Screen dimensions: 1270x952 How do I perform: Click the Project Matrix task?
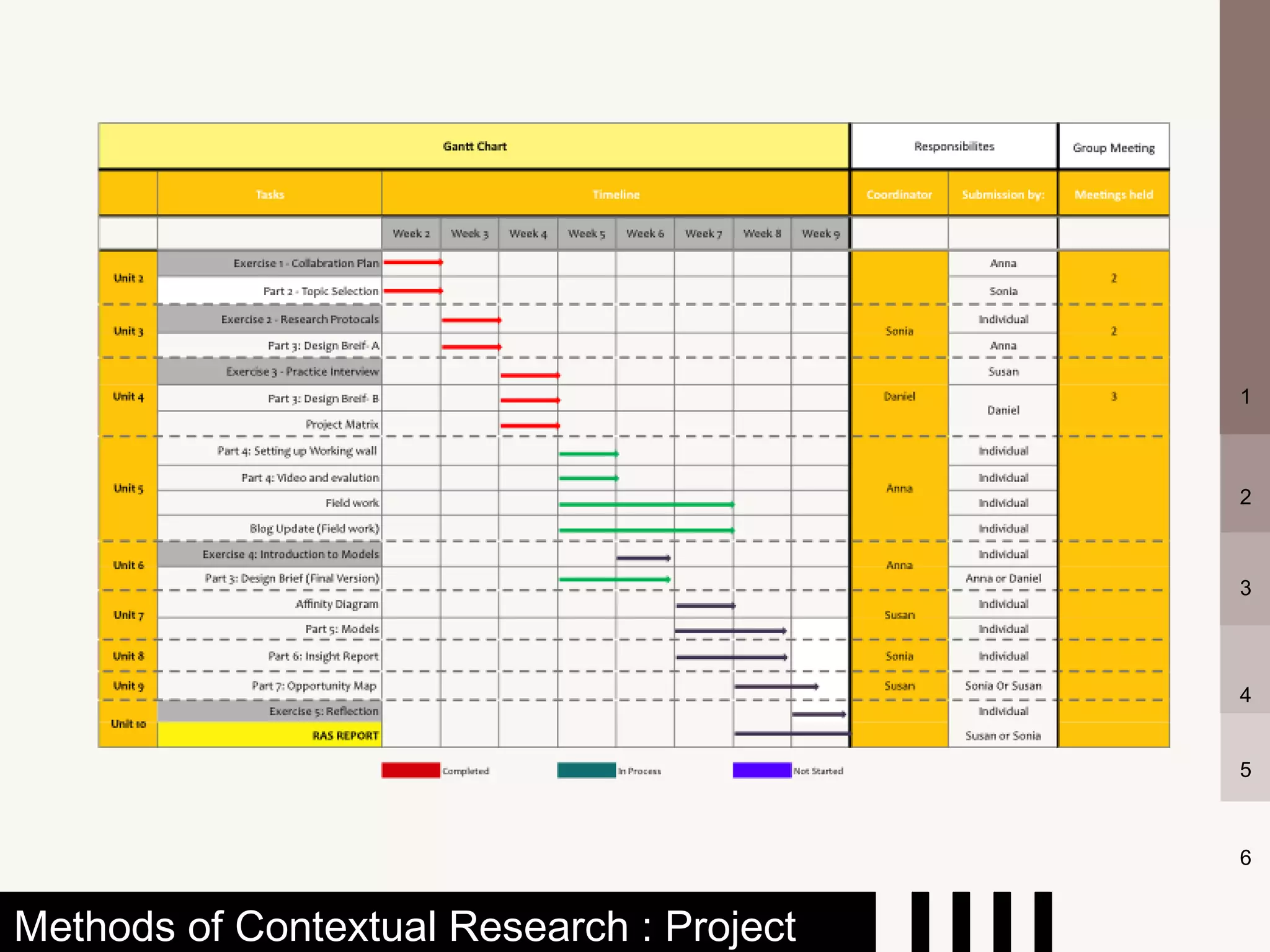pyautogui.click(x=270, y=424)
